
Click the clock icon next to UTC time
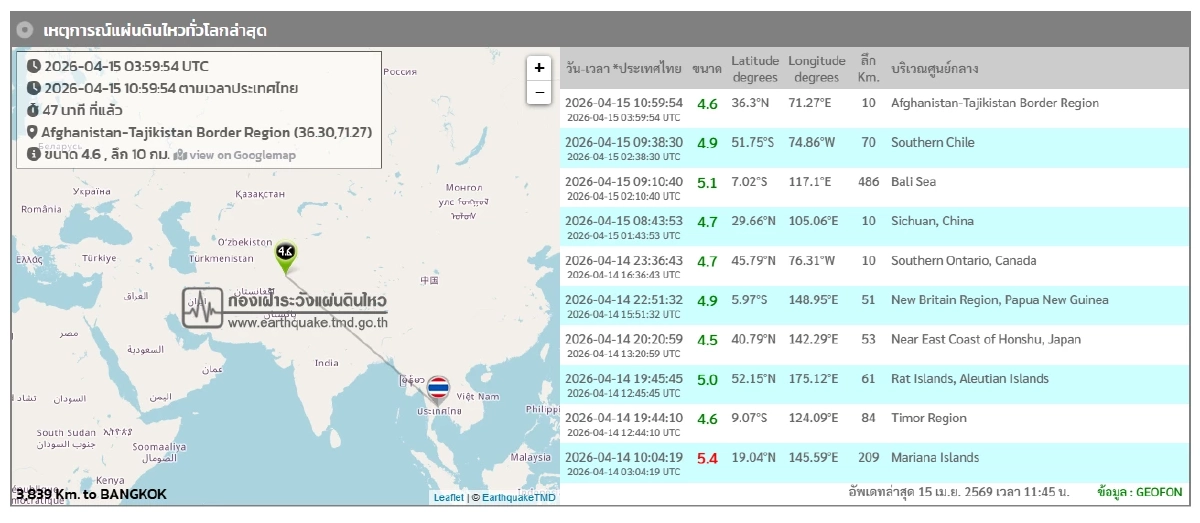34,66
